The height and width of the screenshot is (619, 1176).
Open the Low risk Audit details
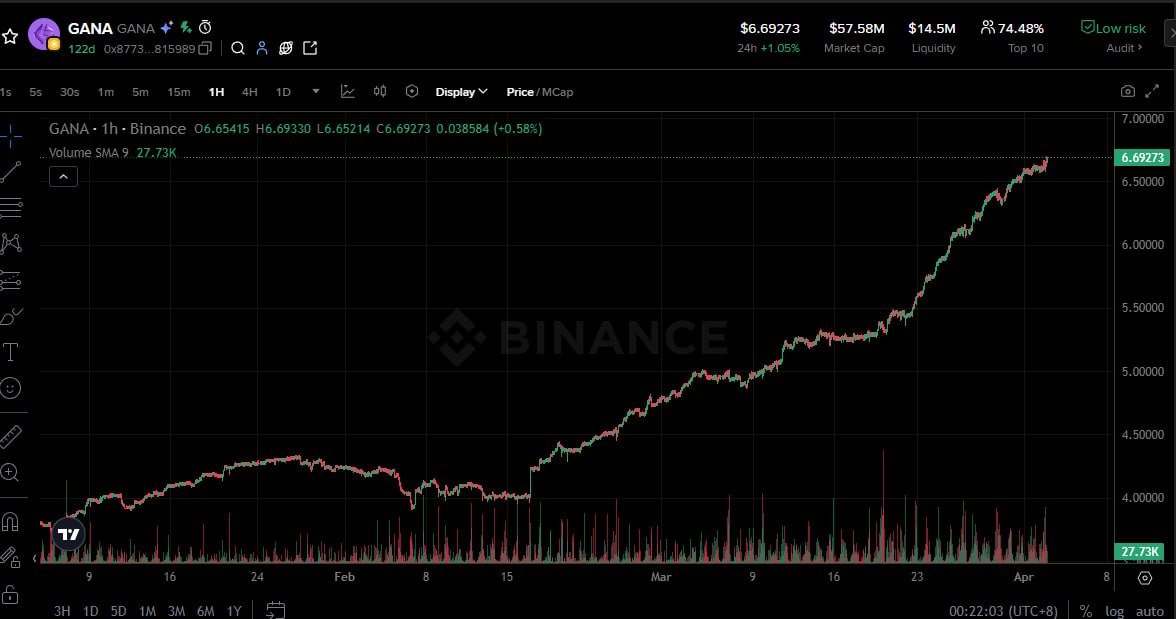1114,37
